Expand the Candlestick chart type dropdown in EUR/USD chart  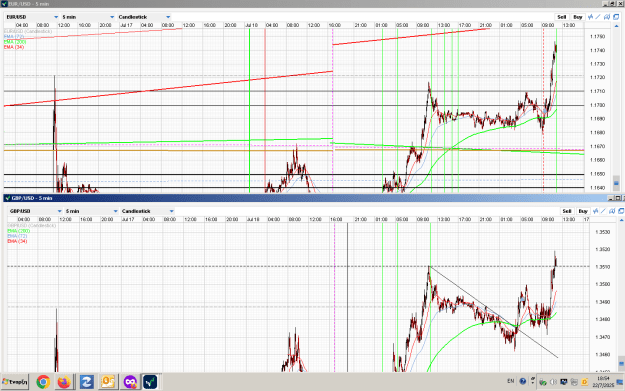168,17
